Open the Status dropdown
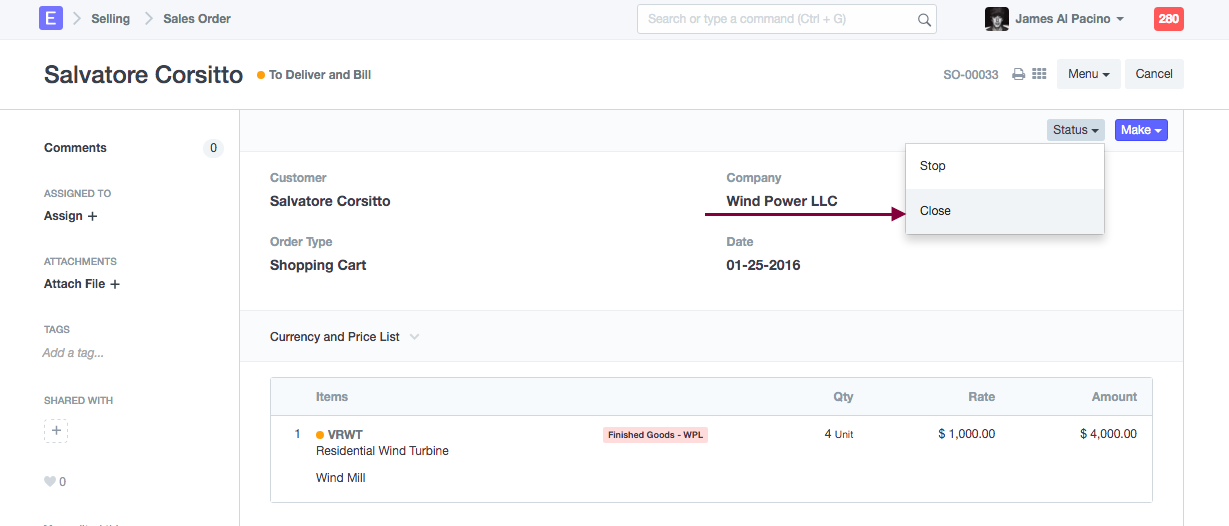 (1076, 130)
